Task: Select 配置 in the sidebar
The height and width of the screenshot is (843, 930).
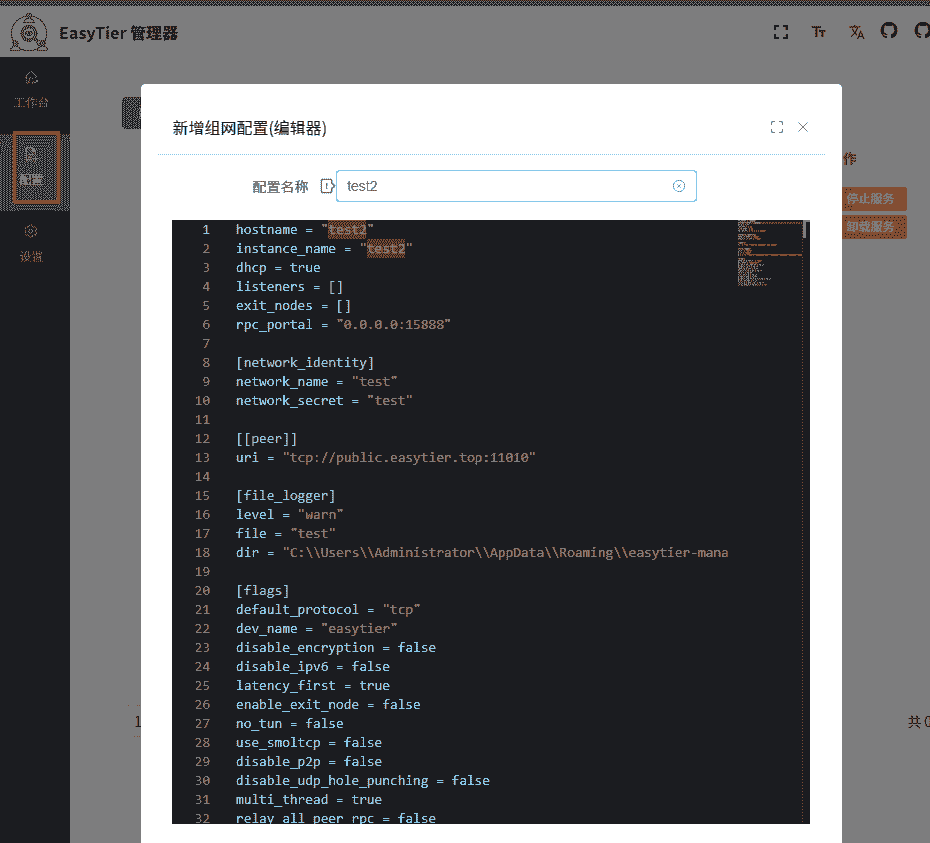Action: (32, 166)
